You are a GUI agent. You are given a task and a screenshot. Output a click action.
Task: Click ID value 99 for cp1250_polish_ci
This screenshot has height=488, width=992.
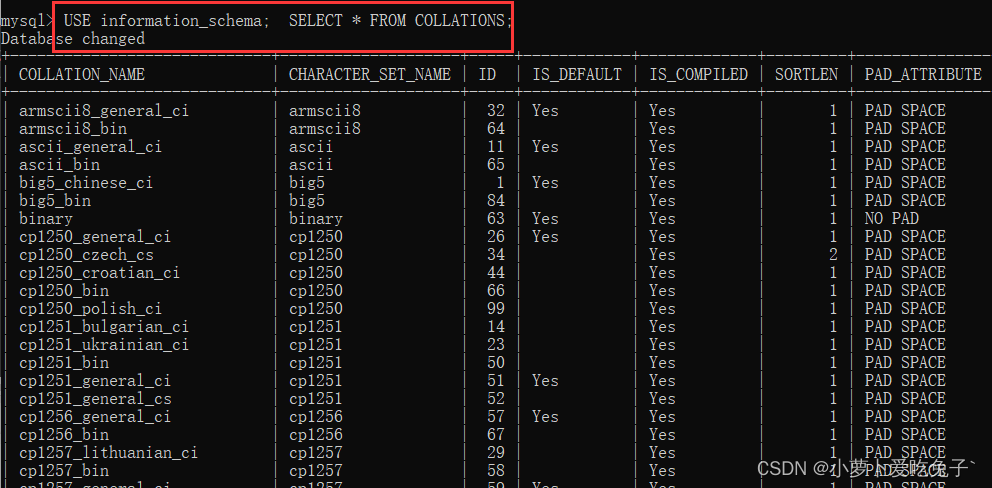click(x=496, y=309)
